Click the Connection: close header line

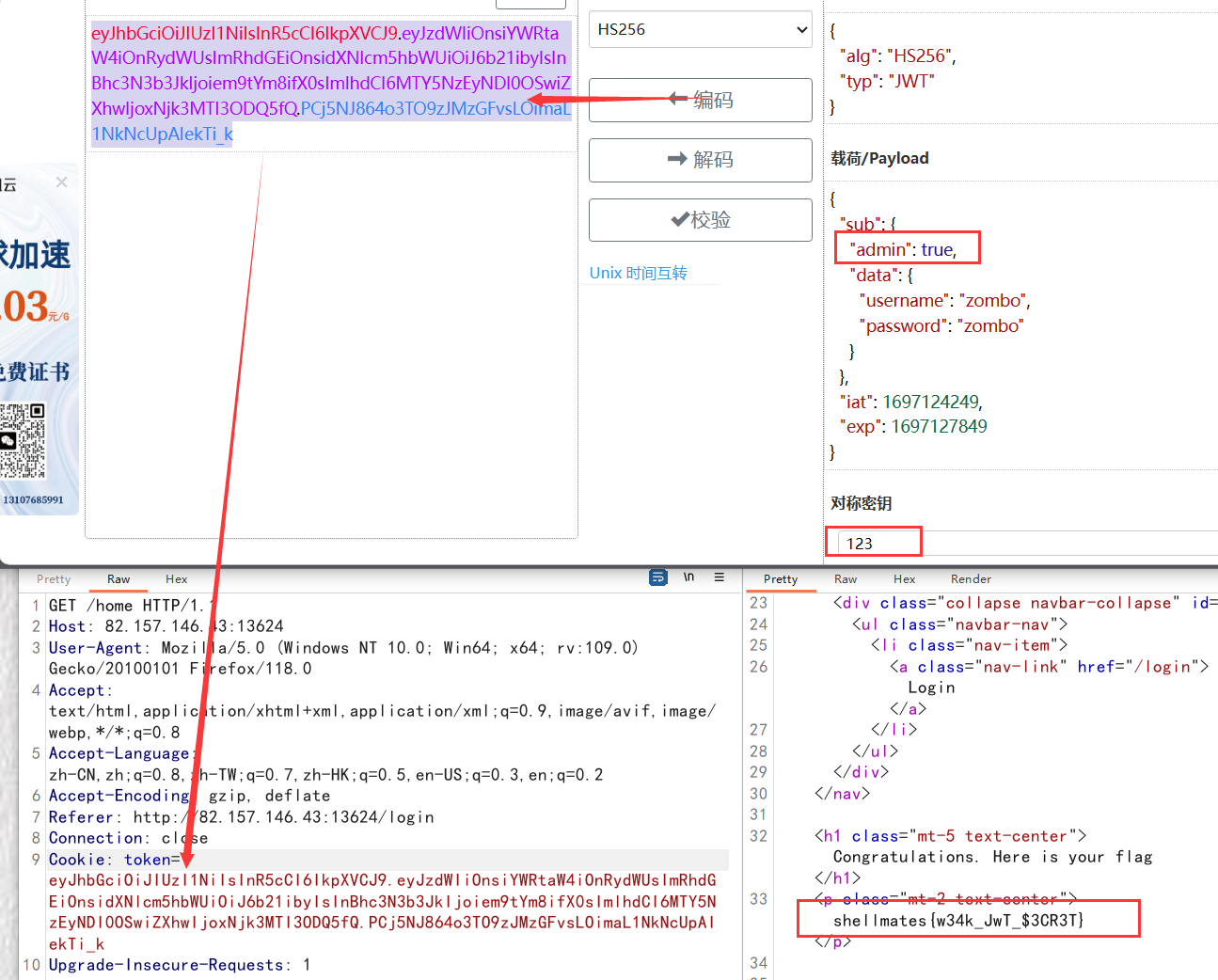tap(128, 838)
